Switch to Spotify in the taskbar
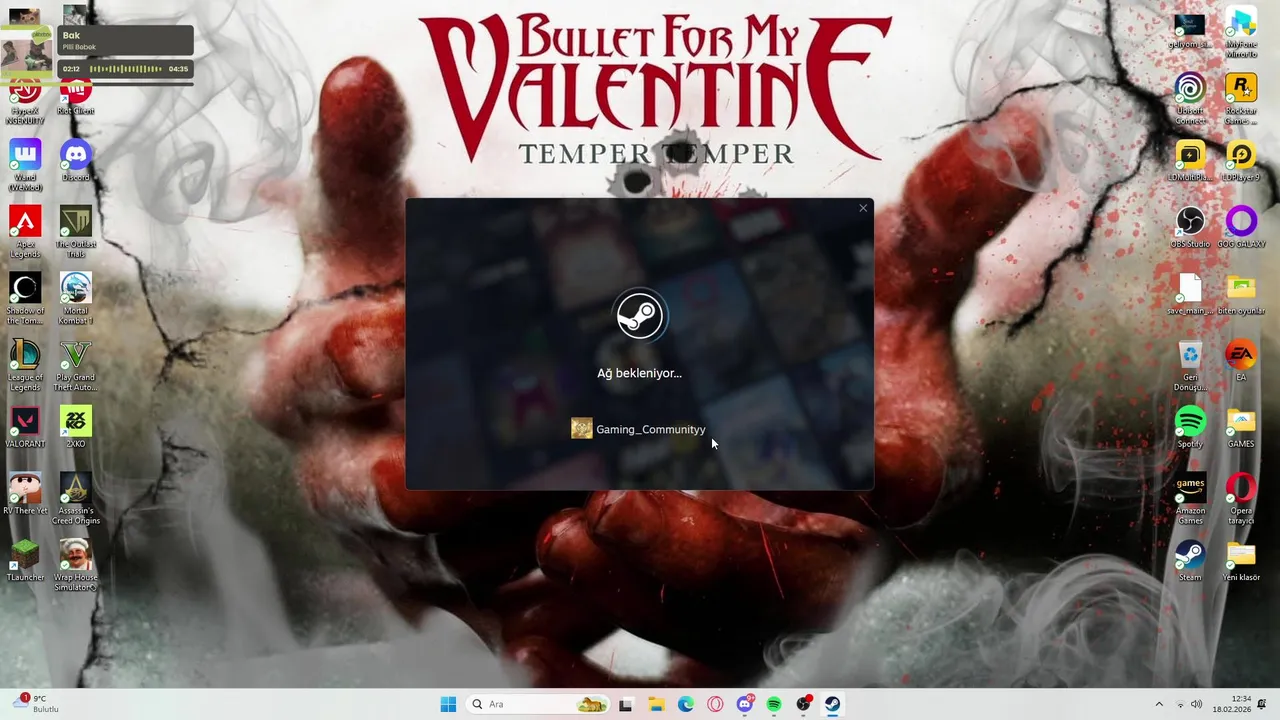Viewport: 1280px width, 720px height. point(774,704)
